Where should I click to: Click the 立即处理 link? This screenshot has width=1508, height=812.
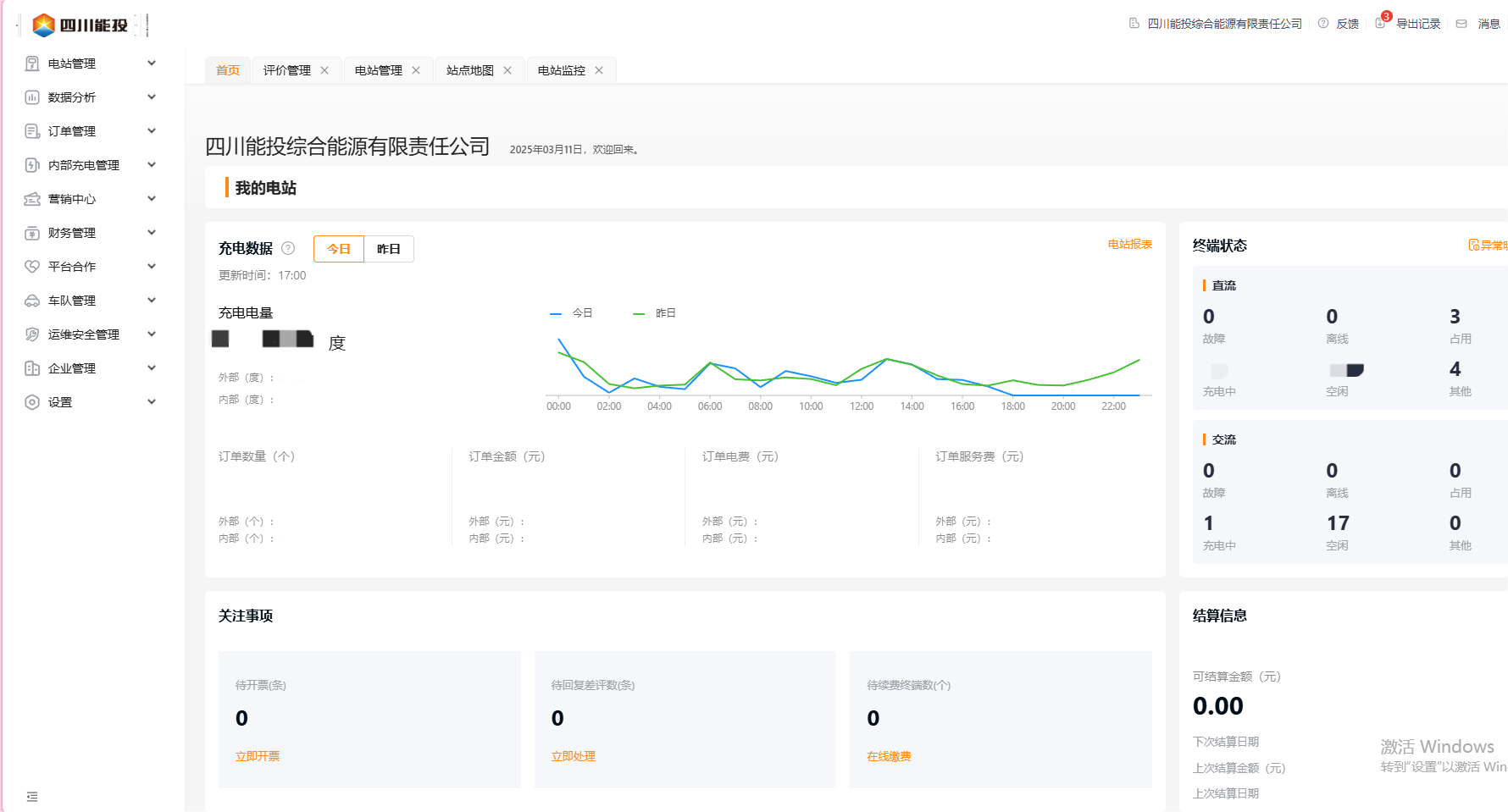(574, 756)
